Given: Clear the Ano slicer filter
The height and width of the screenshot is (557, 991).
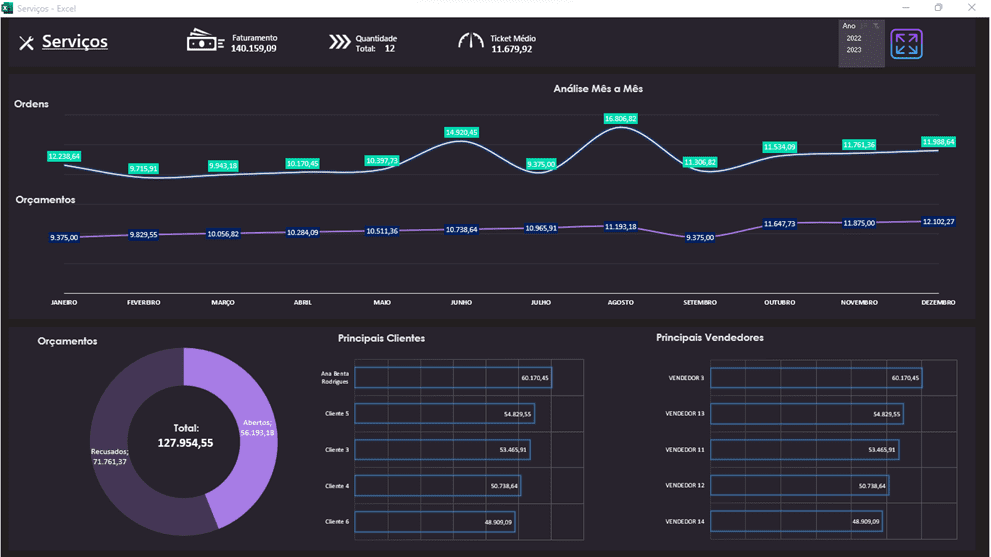Looking at the screenshot, I should (877, 26).
